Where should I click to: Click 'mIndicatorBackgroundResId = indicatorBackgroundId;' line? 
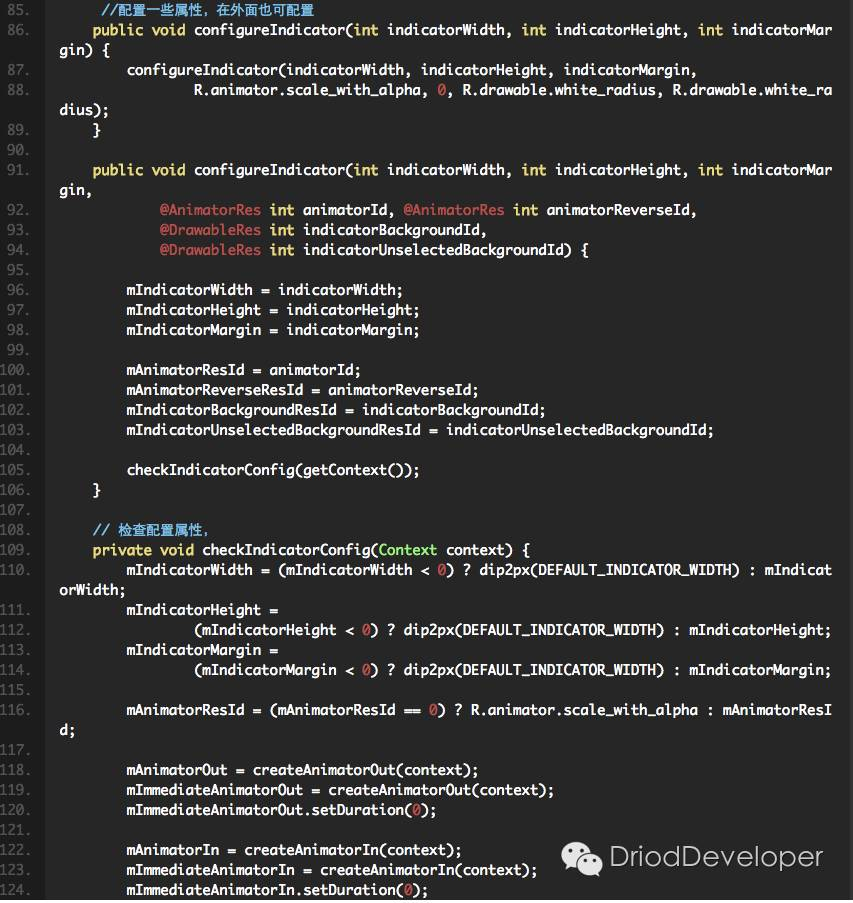(336, 410)
